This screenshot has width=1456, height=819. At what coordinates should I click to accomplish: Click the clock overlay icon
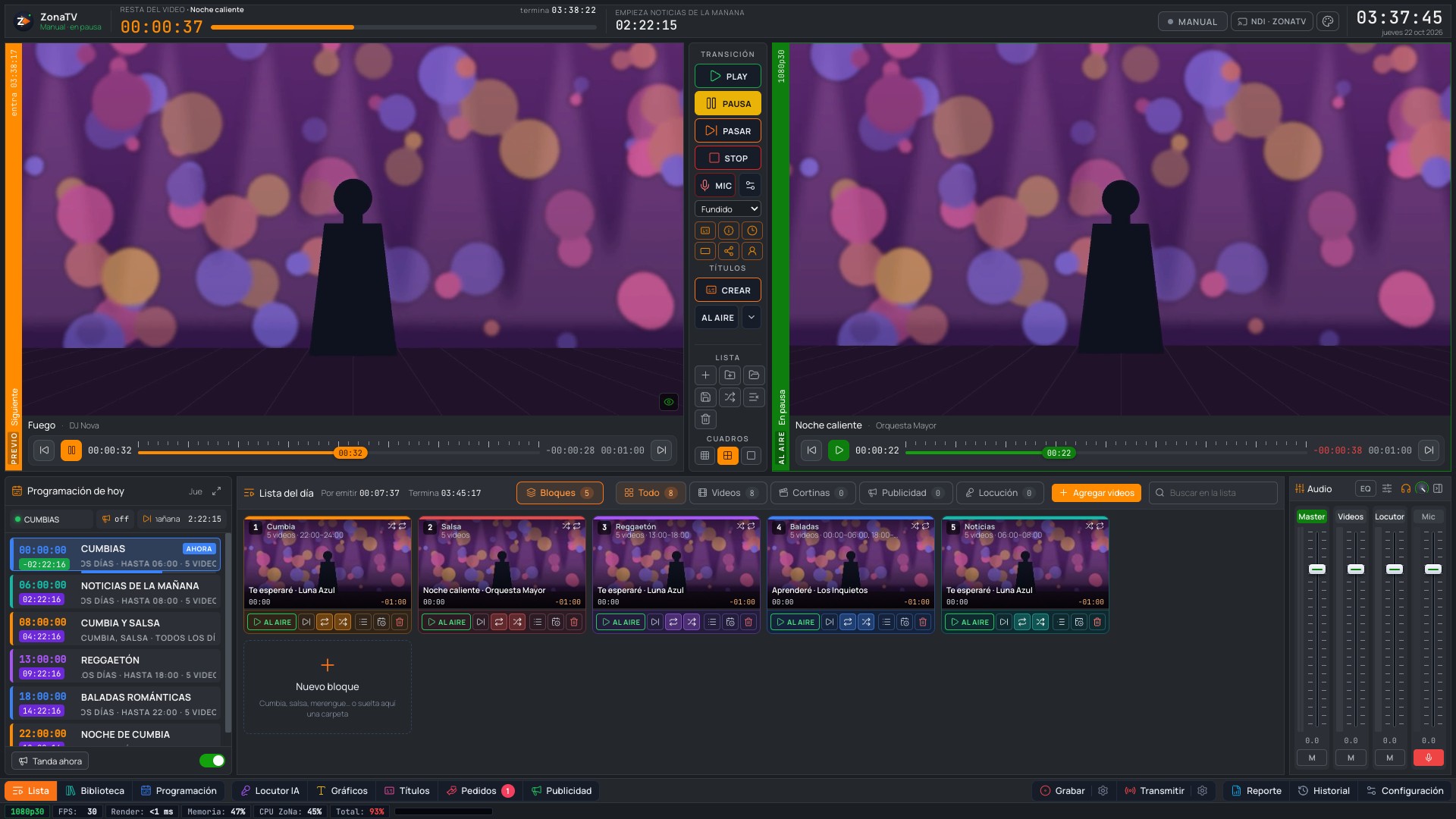752,231
